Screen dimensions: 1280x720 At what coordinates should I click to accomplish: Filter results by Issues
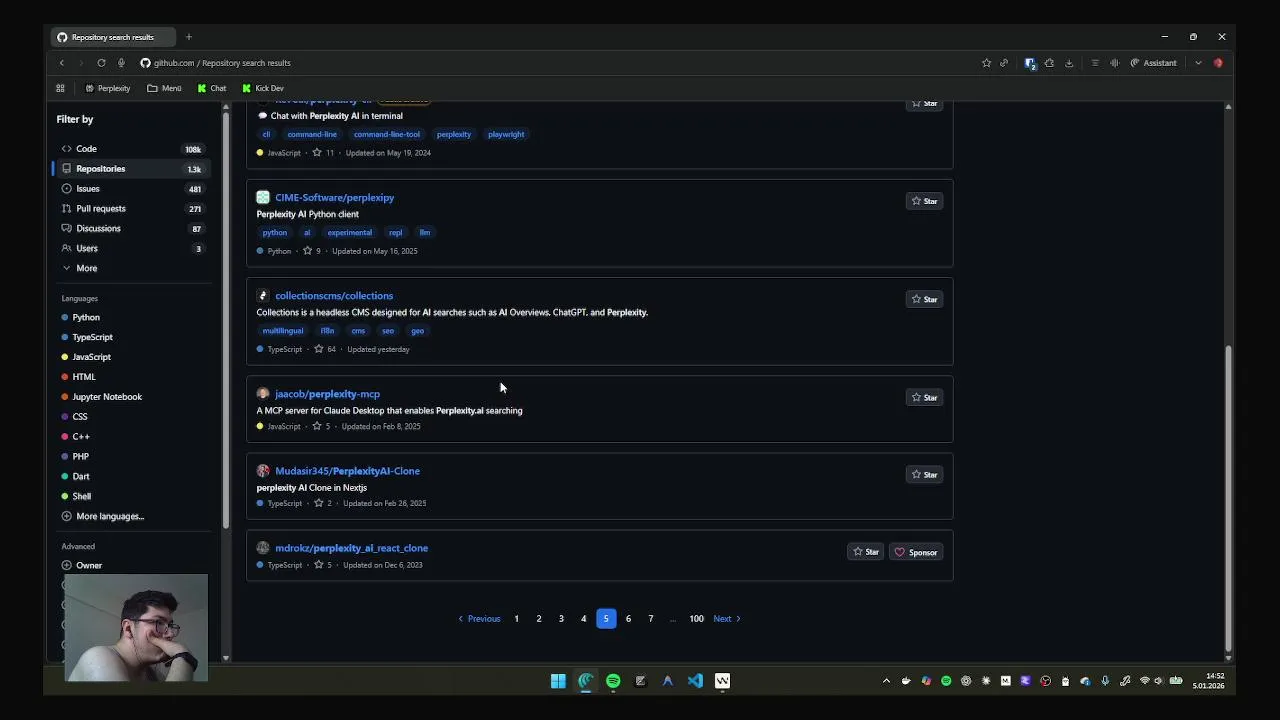coord(131,189)
